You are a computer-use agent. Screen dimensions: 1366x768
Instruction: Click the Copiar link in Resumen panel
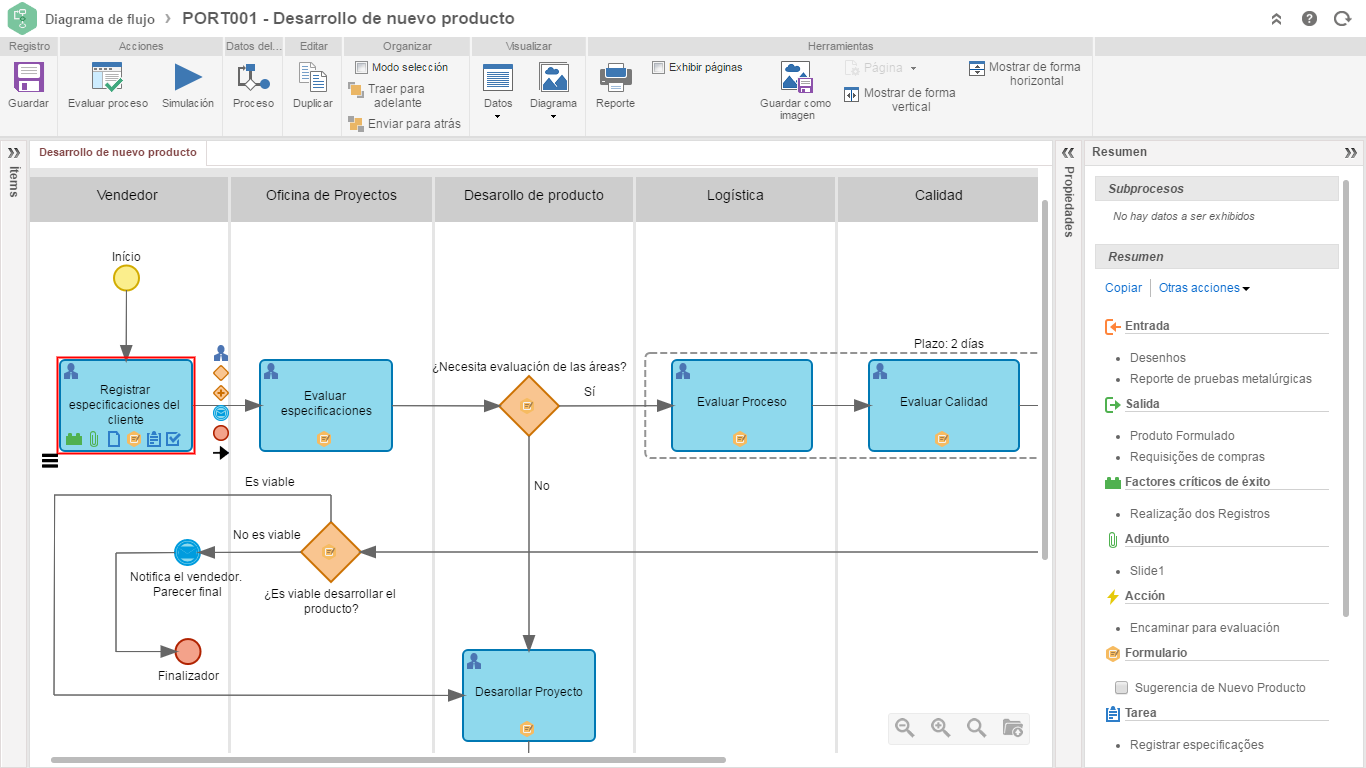click(x=1122, y=287)
